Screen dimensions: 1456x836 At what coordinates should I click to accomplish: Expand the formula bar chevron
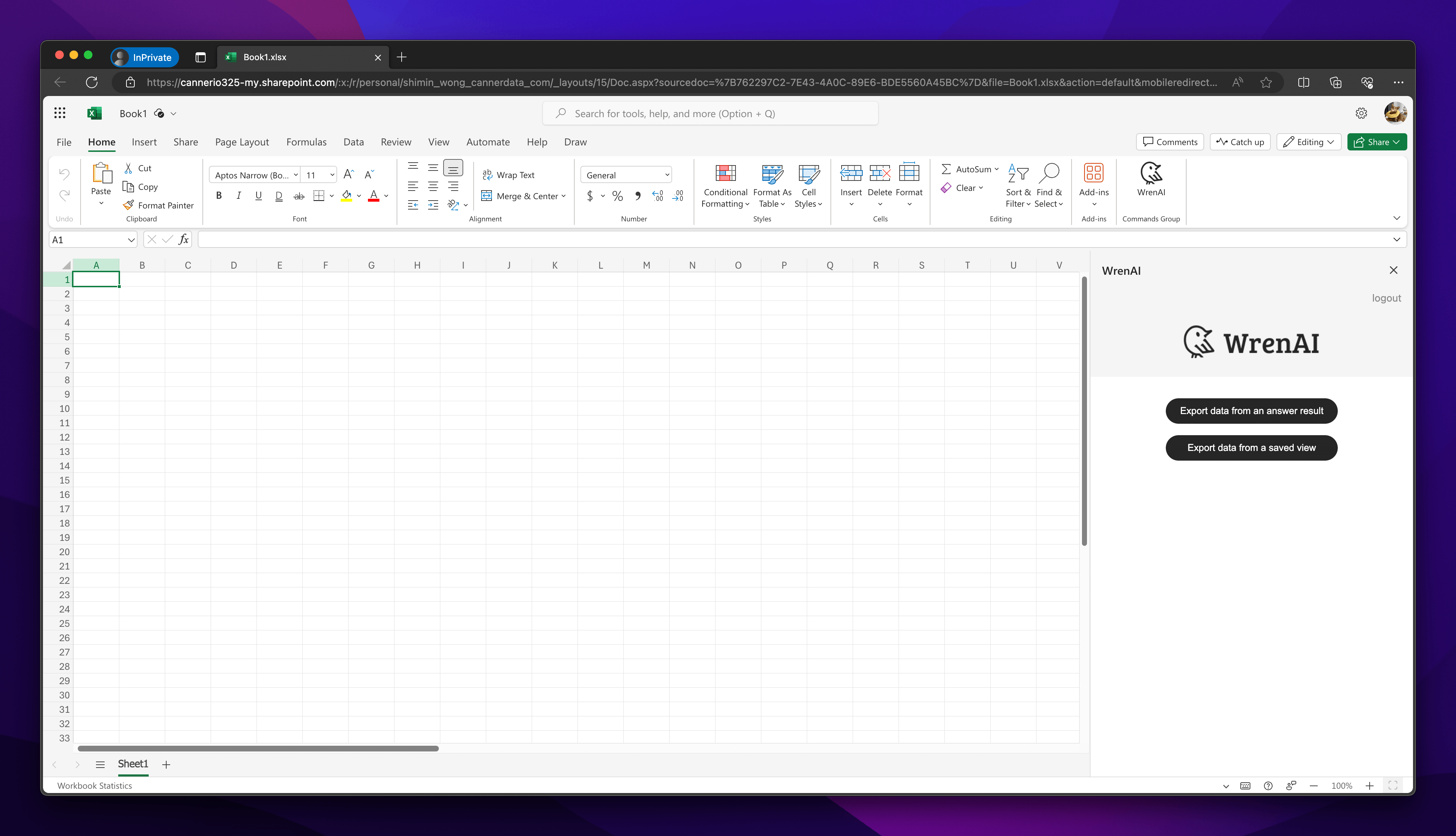coord(1396,239)
